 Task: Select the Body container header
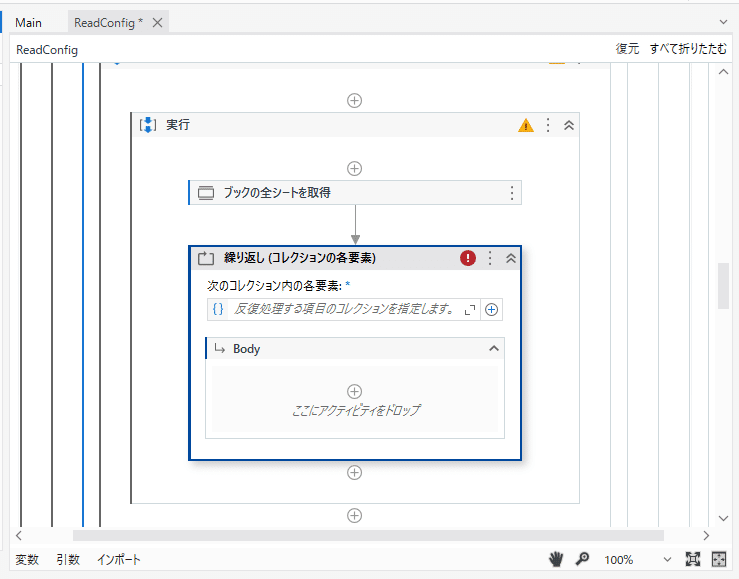[x=355, y=349]
